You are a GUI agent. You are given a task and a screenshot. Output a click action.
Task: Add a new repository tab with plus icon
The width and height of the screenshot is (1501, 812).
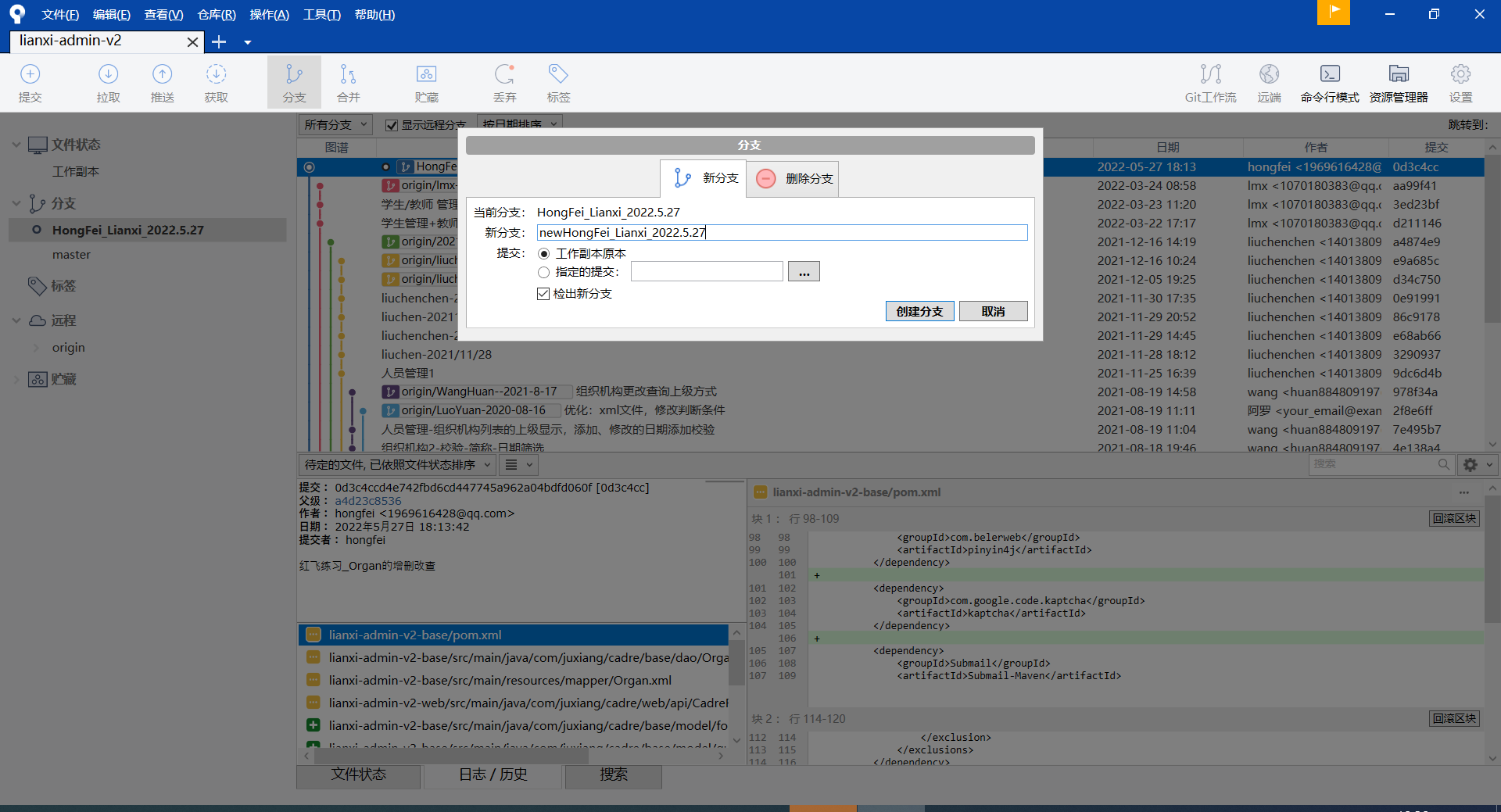[219, 41]
